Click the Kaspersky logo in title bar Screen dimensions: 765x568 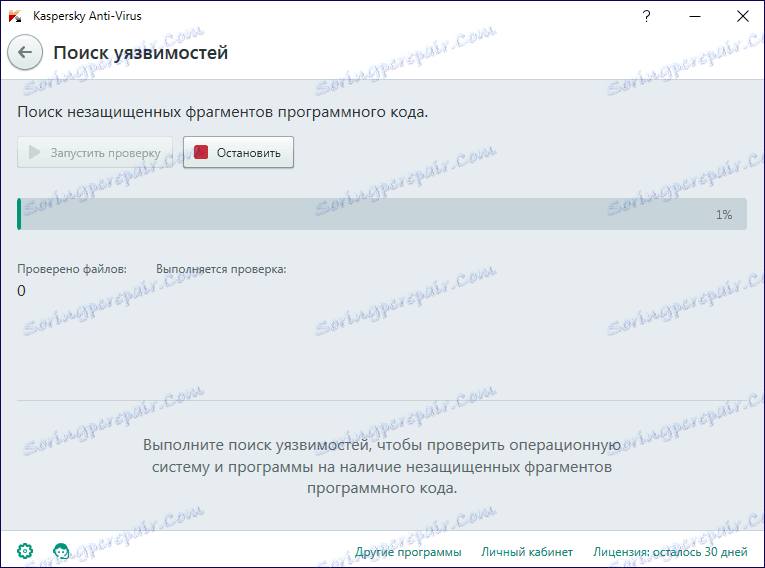(15, 16)
